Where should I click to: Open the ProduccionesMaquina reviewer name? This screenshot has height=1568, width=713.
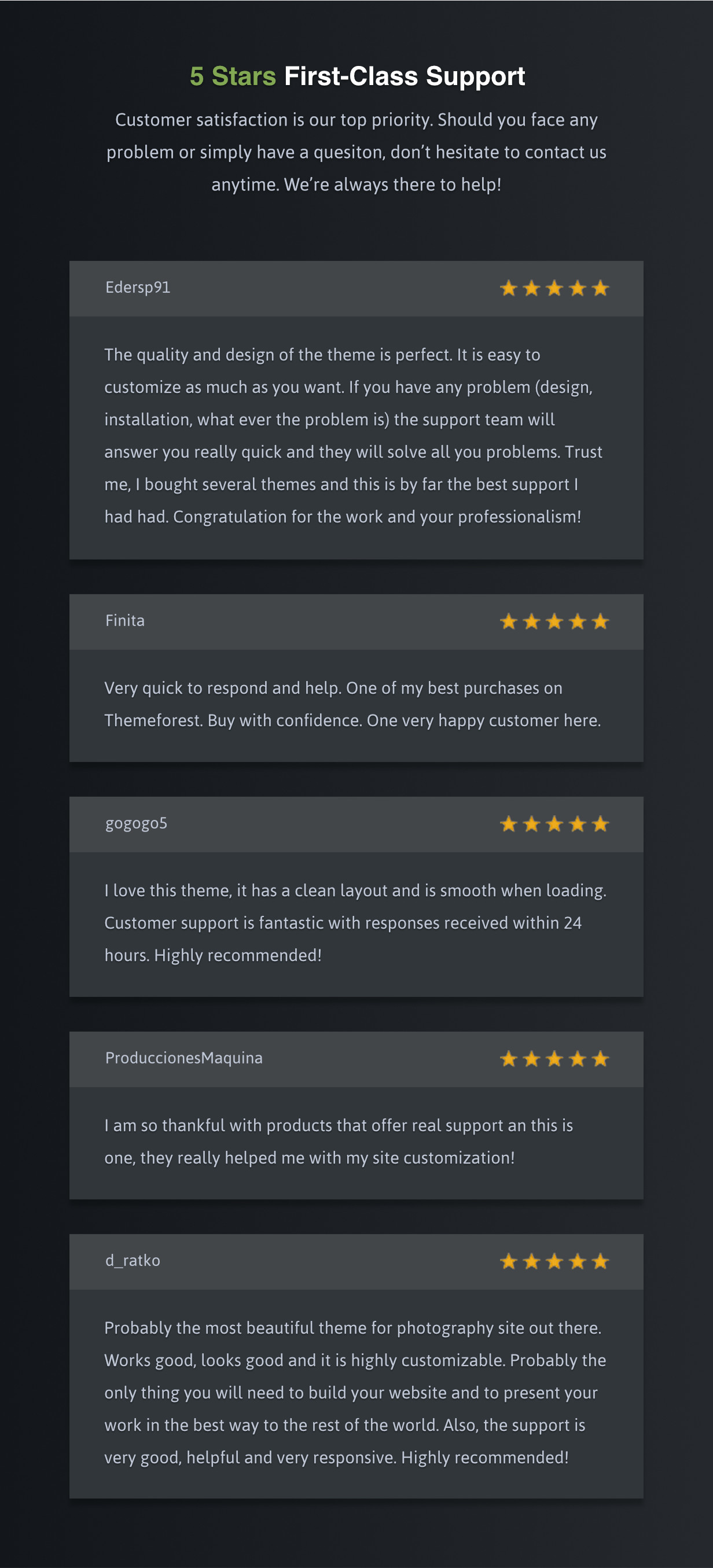184,1058
